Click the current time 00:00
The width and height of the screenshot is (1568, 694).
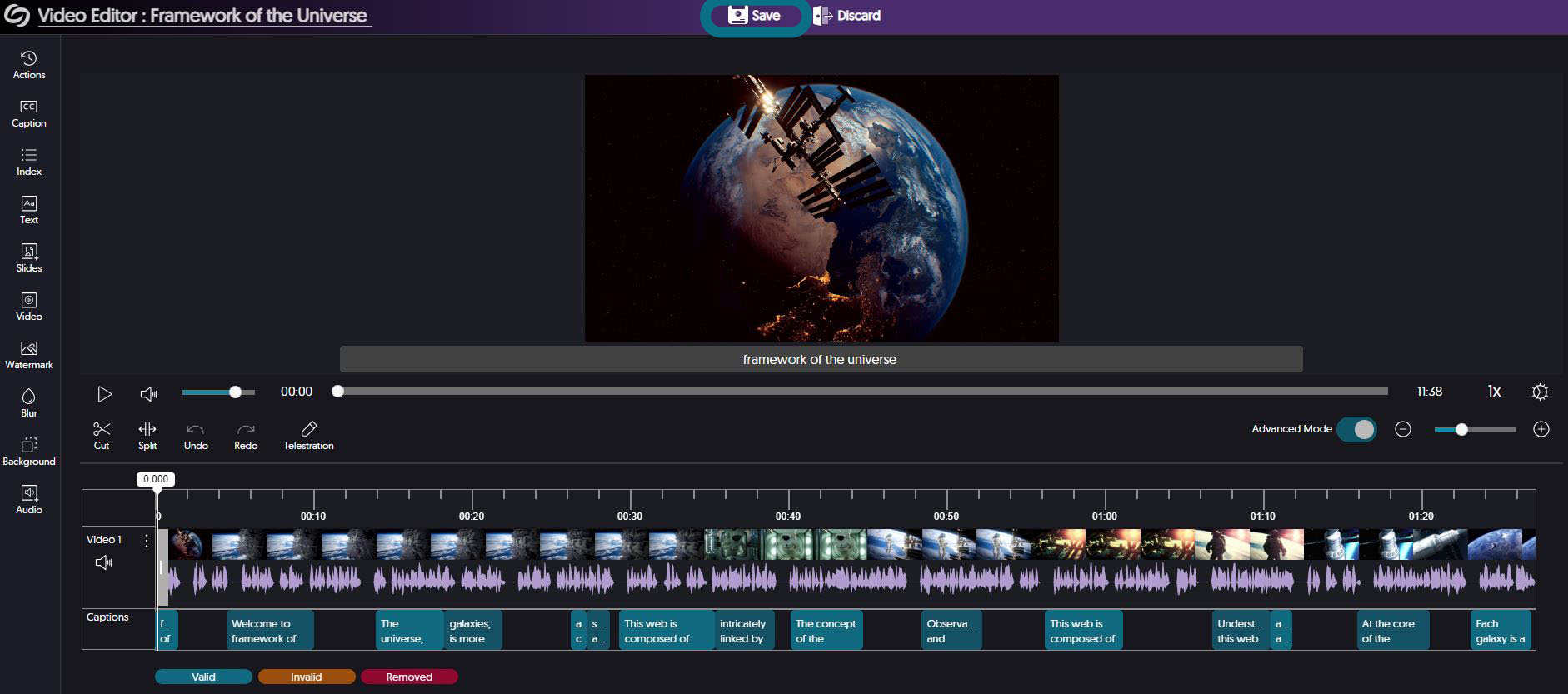(x=297, y=392)
